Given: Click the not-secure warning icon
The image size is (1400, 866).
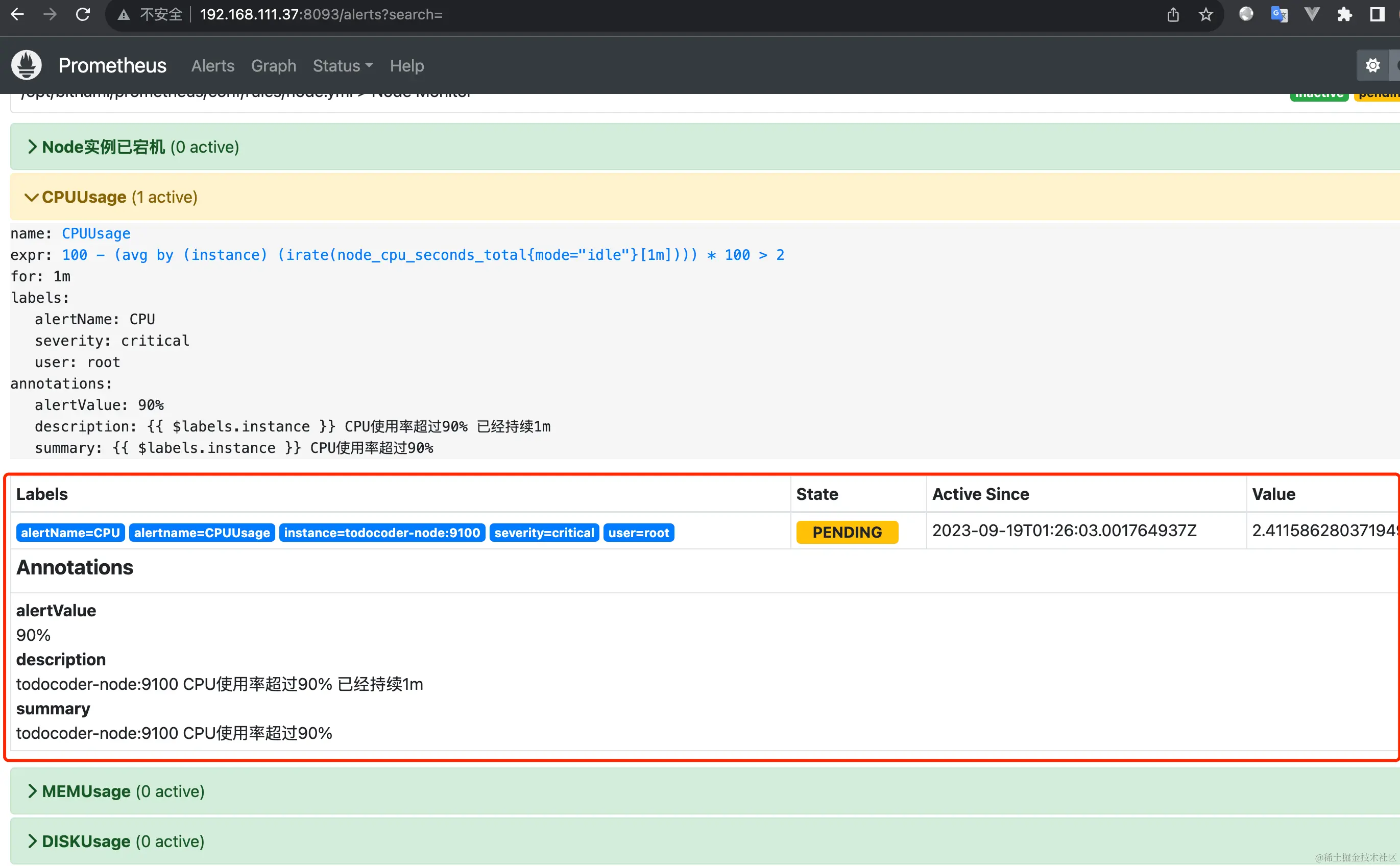Looking at the screenshot, I should (124, 15).
